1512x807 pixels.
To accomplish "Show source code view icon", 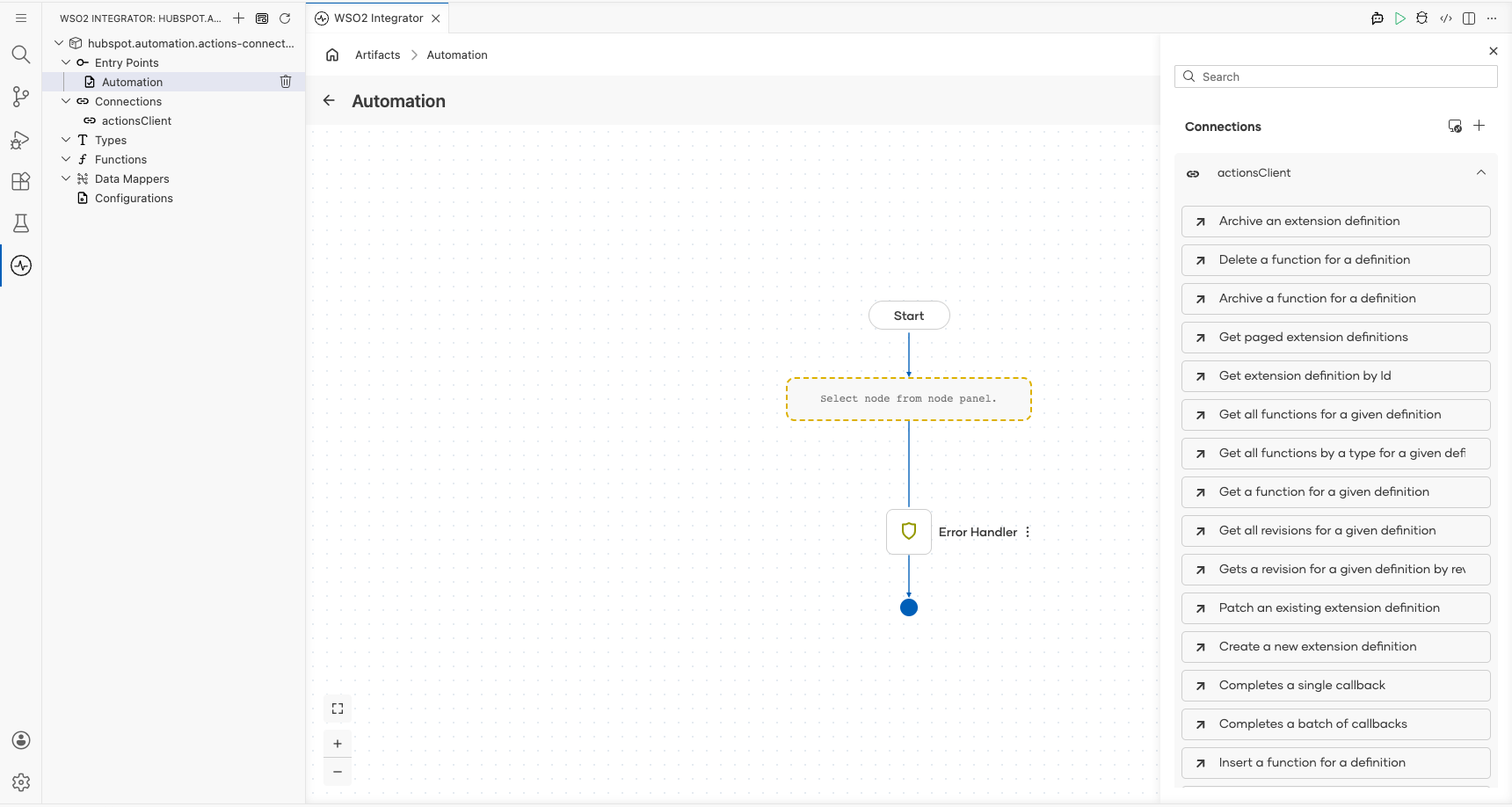I will (x=1446, y=18).
